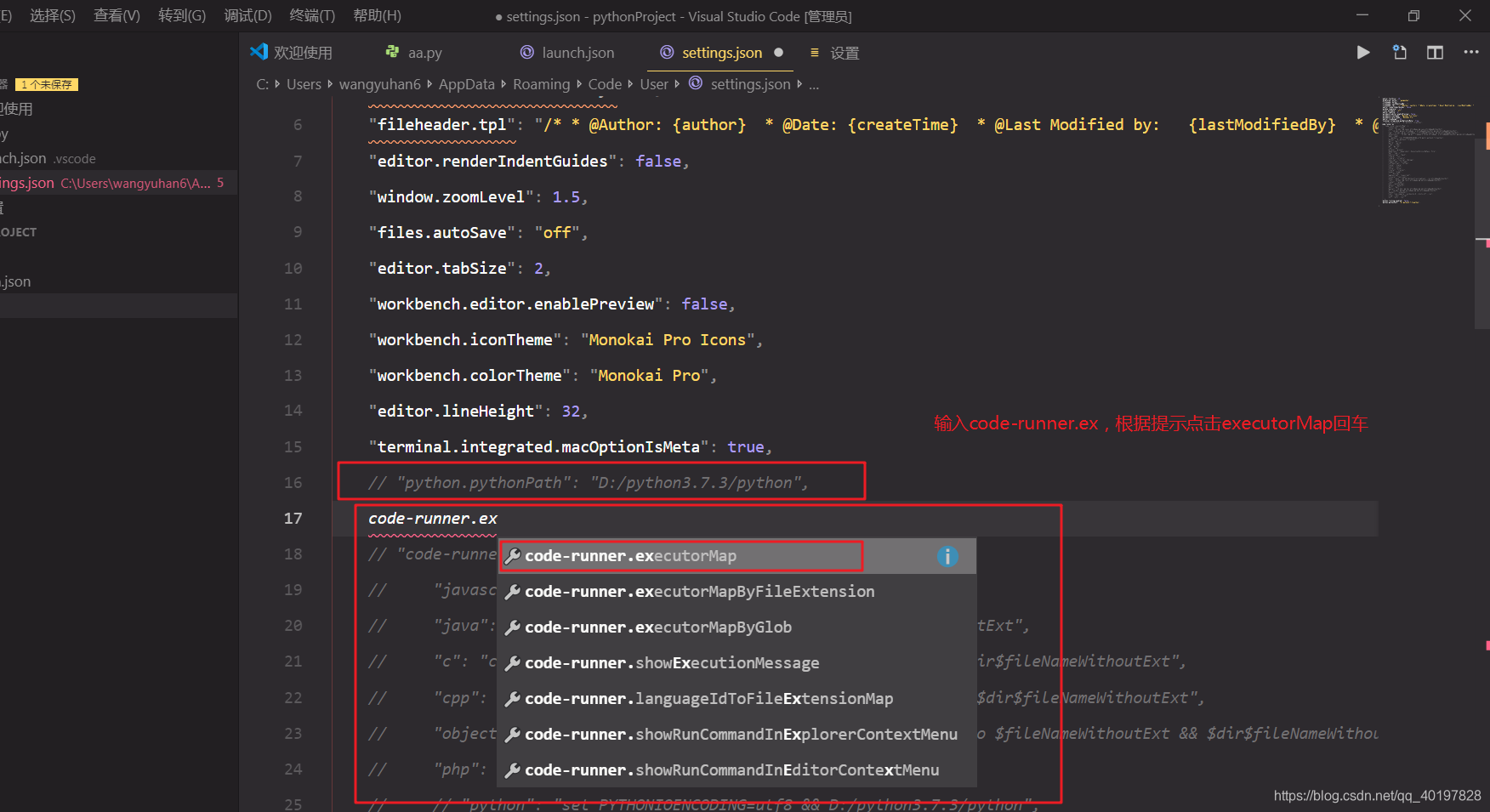Click line number 12 in the gutter
The width and height of the screenshot is (1490, 812).
point(293,340)
